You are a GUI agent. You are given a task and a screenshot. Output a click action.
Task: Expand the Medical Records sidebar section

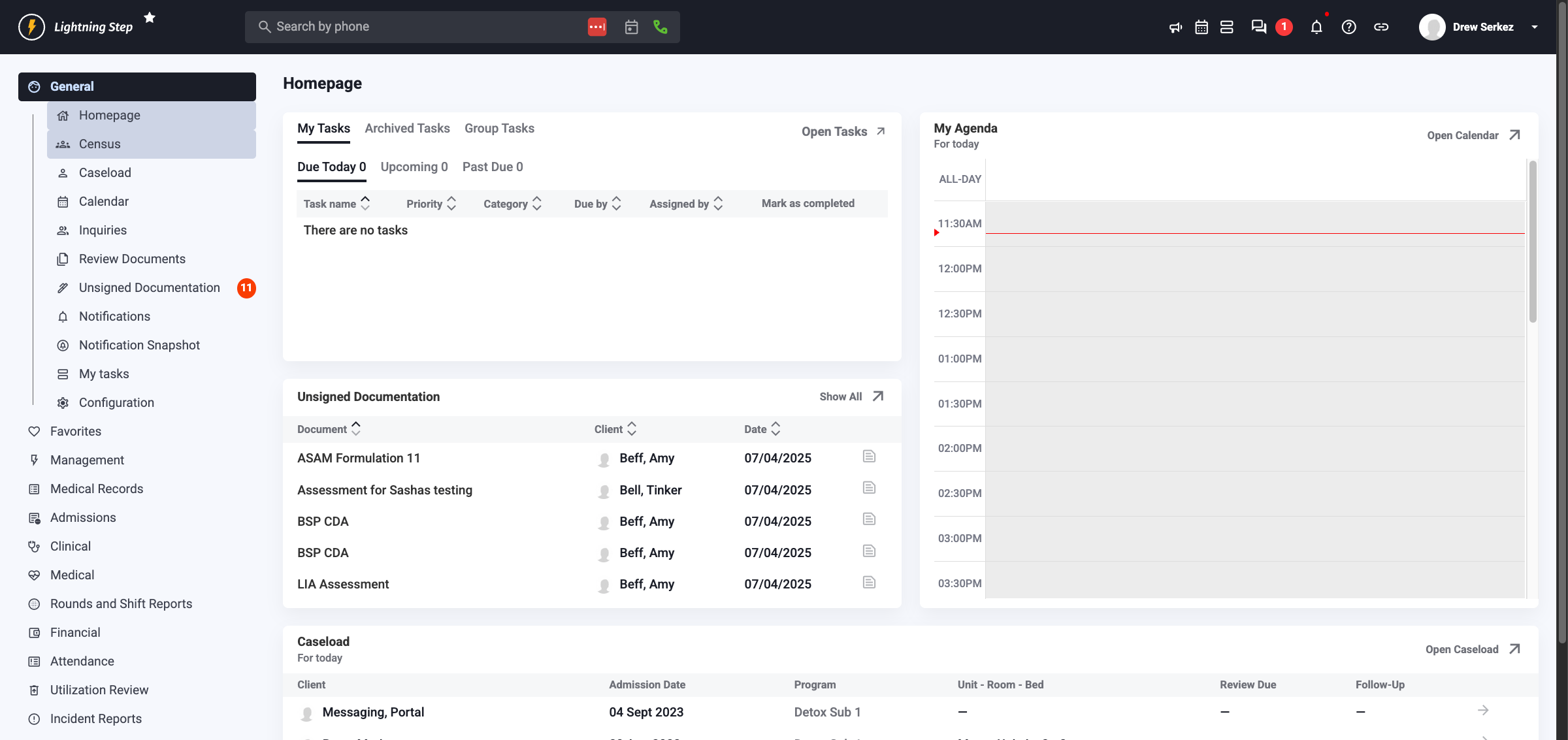click(97, 489)
